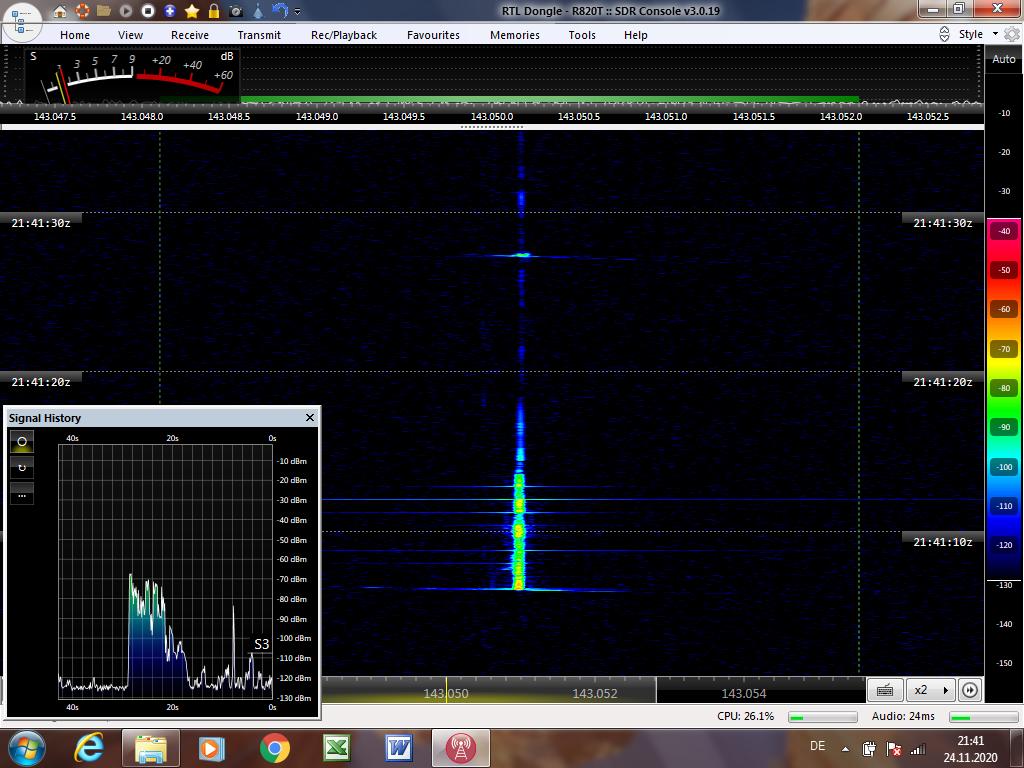Image resolution: width=1024 pixels, height=768 pixels.
Task: Close the Signal History panel
Action: point(310,417)
